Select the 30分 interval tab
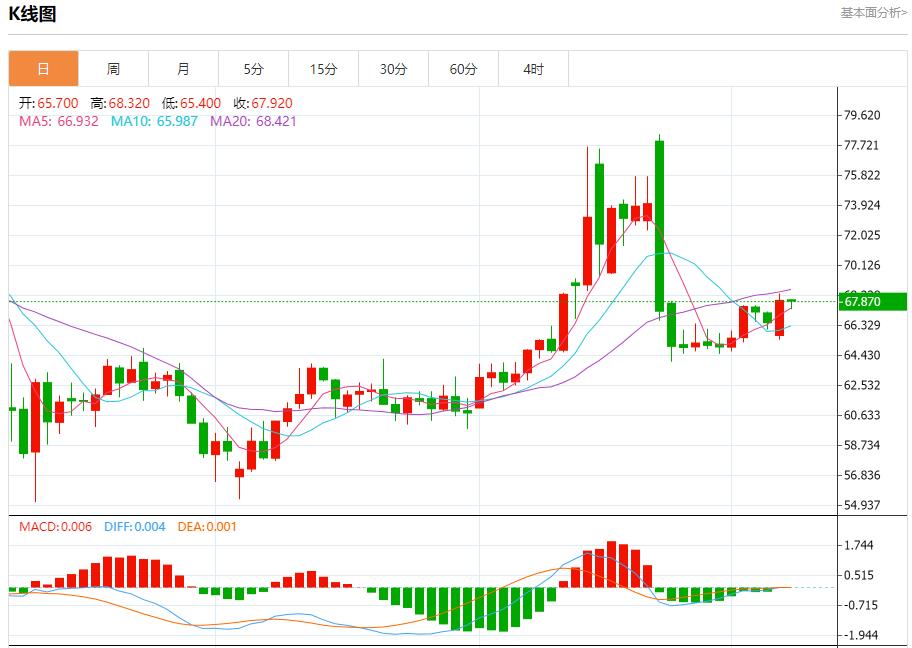This screenshot has height=648, width=912. tap(393, 69)
